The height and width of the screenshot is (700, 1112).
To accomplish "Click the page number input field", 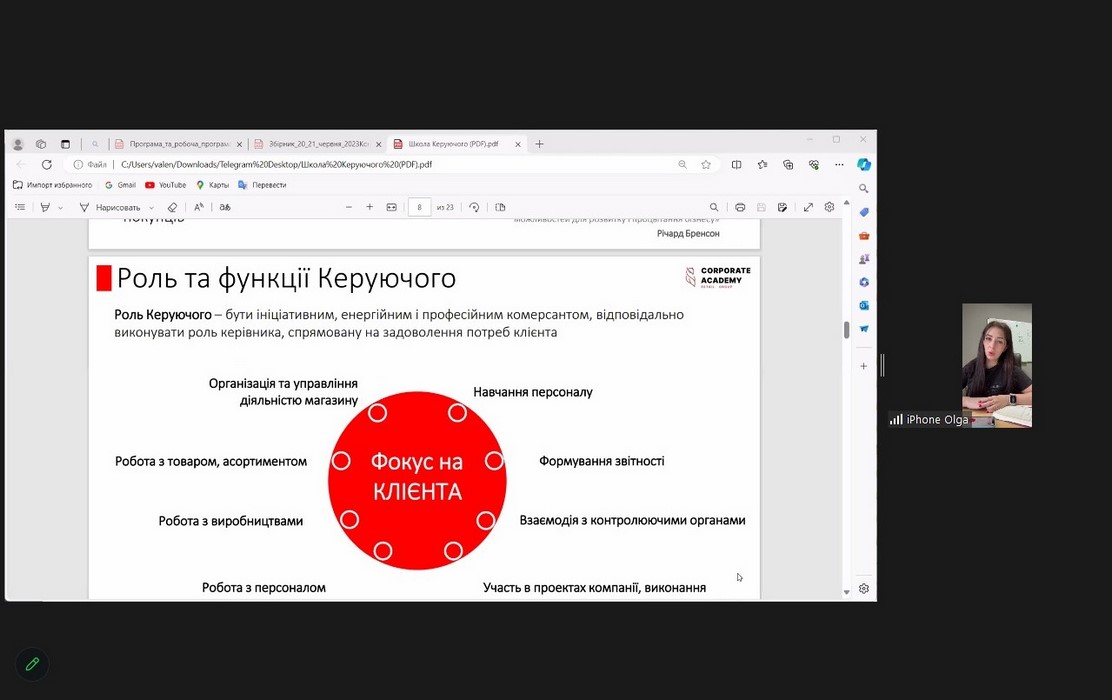I will coord(419,207).
